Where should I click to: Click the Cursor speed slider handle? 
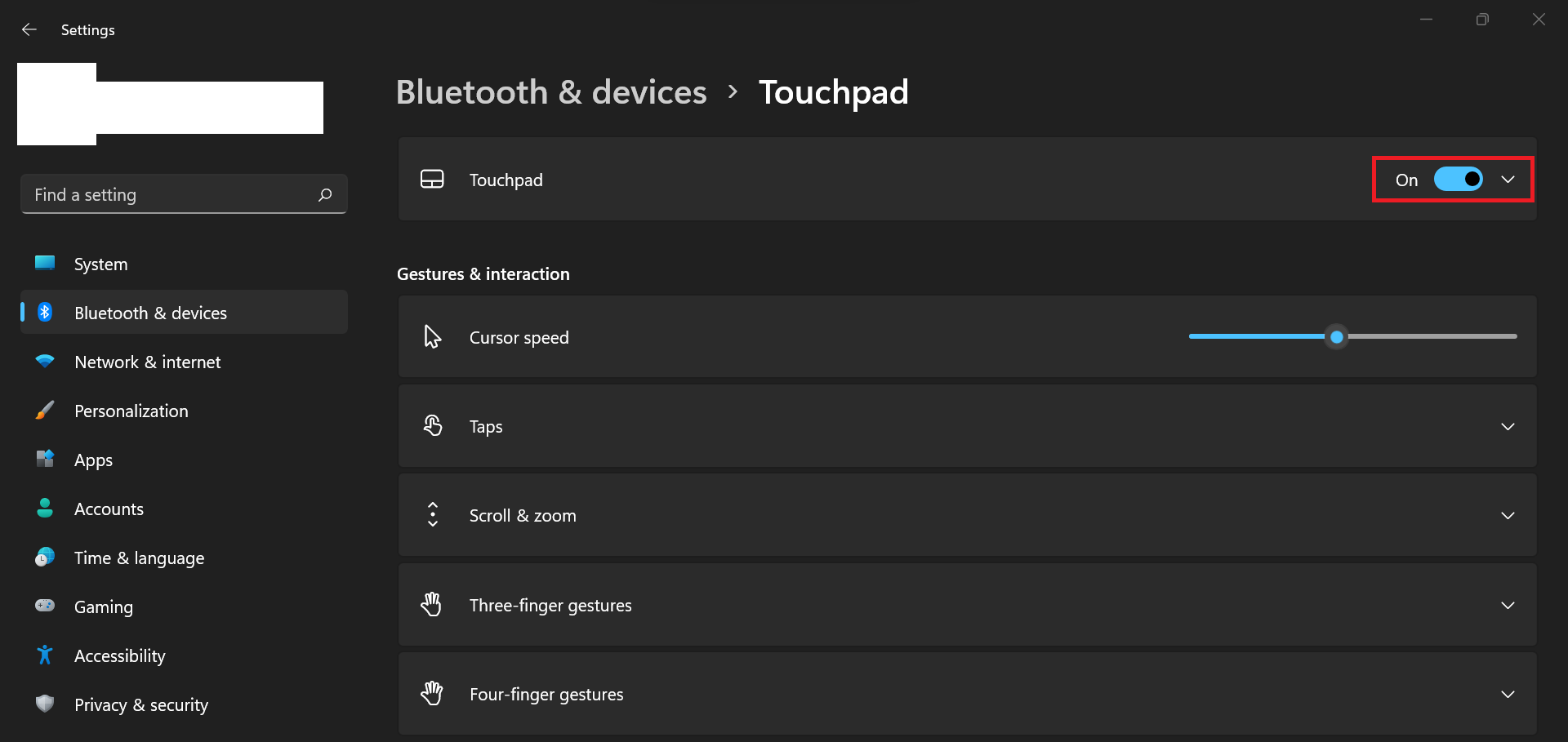pyautogui.click(x=1336, y=336)
